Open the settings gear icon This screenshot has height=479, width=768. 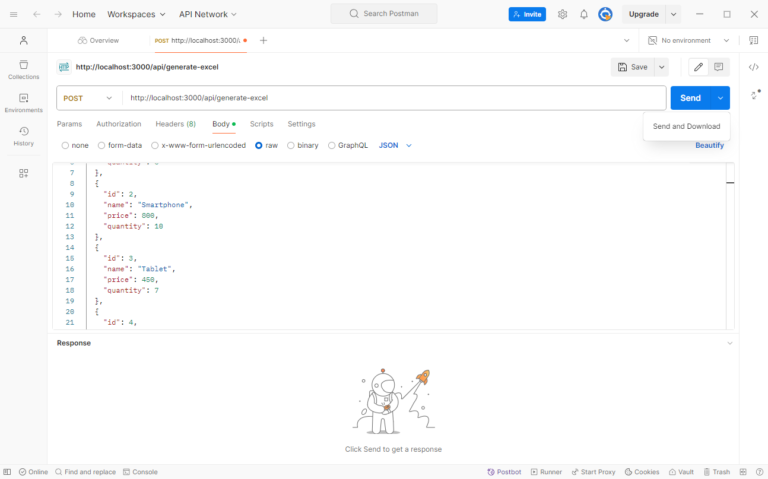562,15
